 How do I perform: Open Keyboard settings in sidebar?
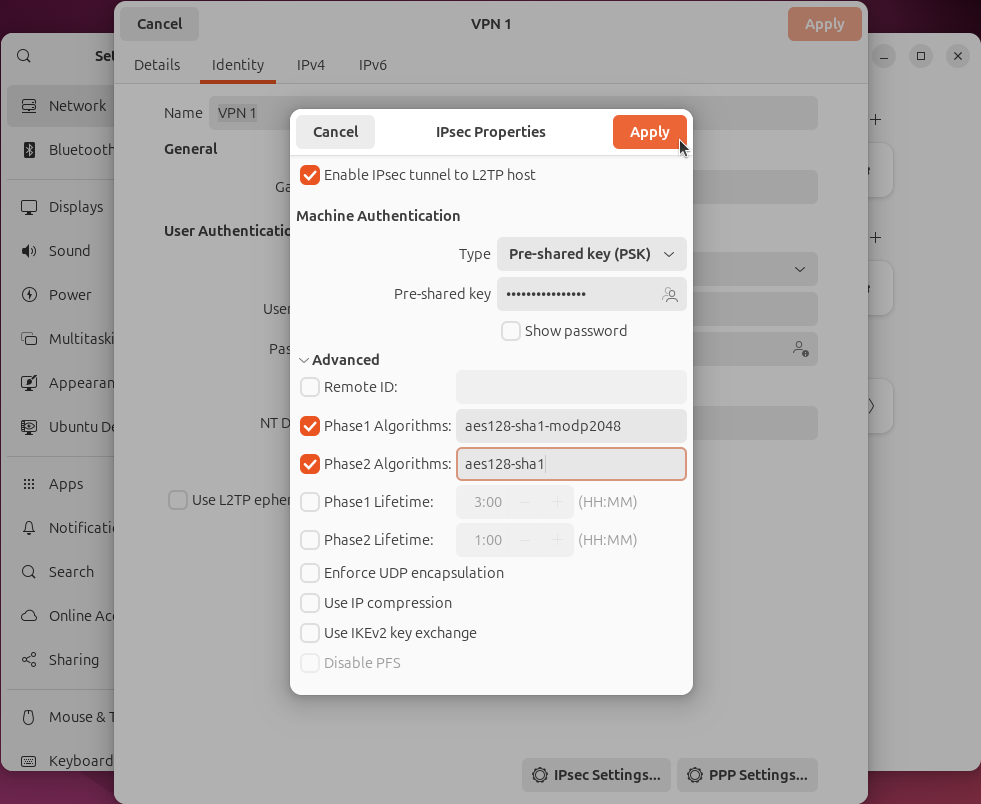click(x=61, y=761)
